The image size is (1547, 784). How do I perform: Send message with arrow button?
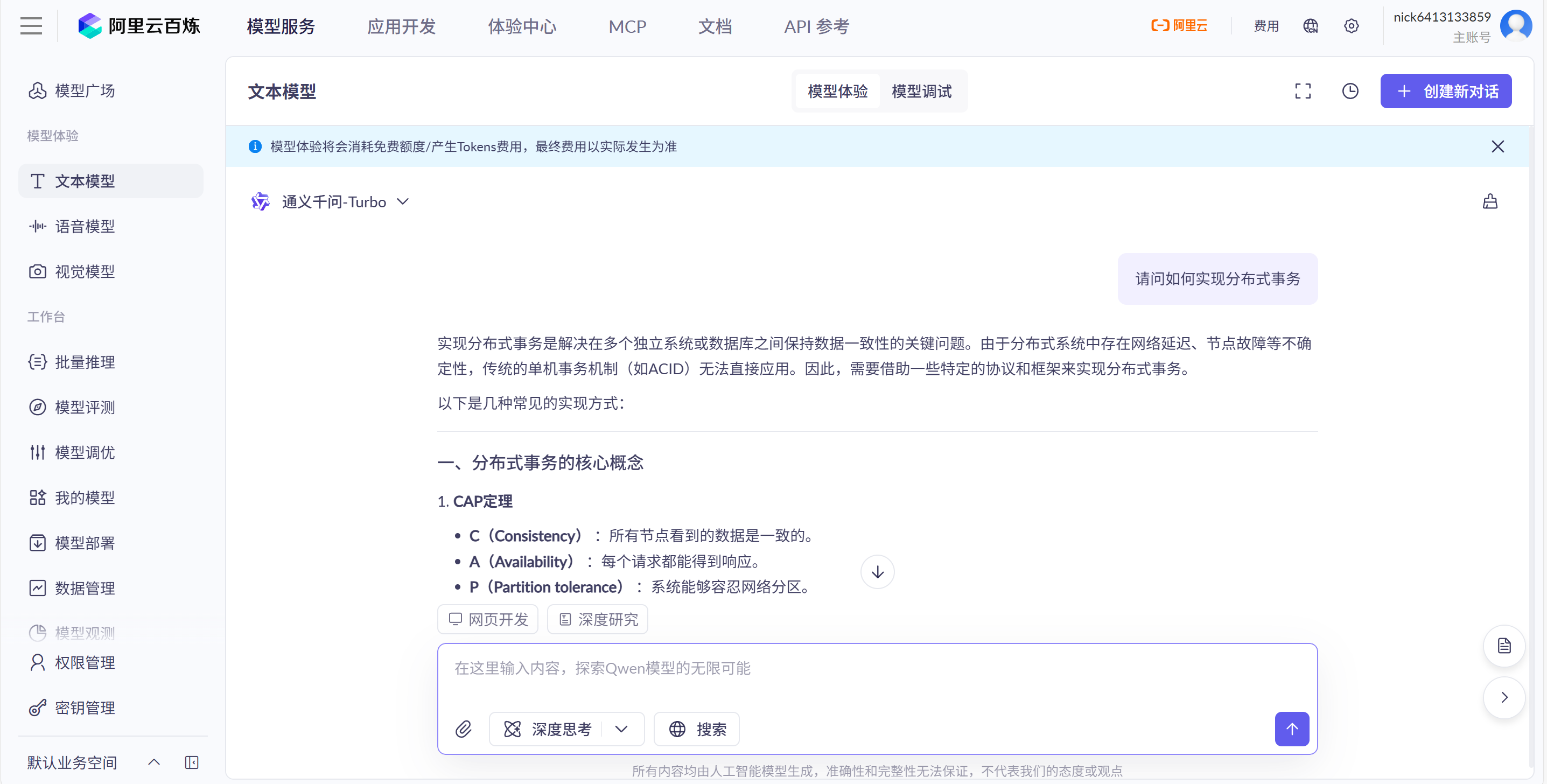click(1292, 729)
